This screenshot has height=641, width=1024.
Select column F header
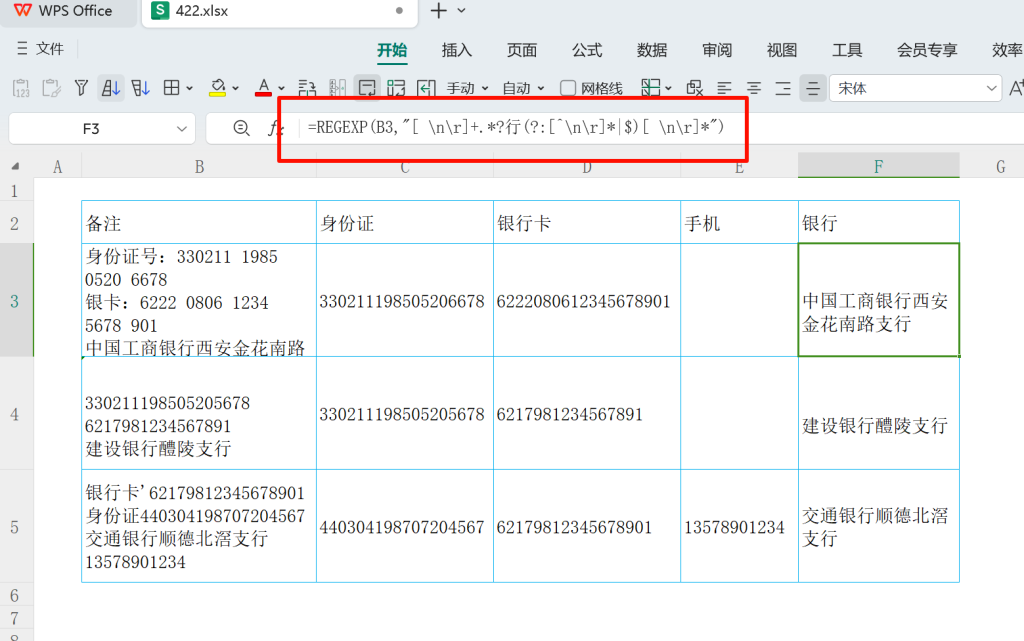(x=878, y=166)
